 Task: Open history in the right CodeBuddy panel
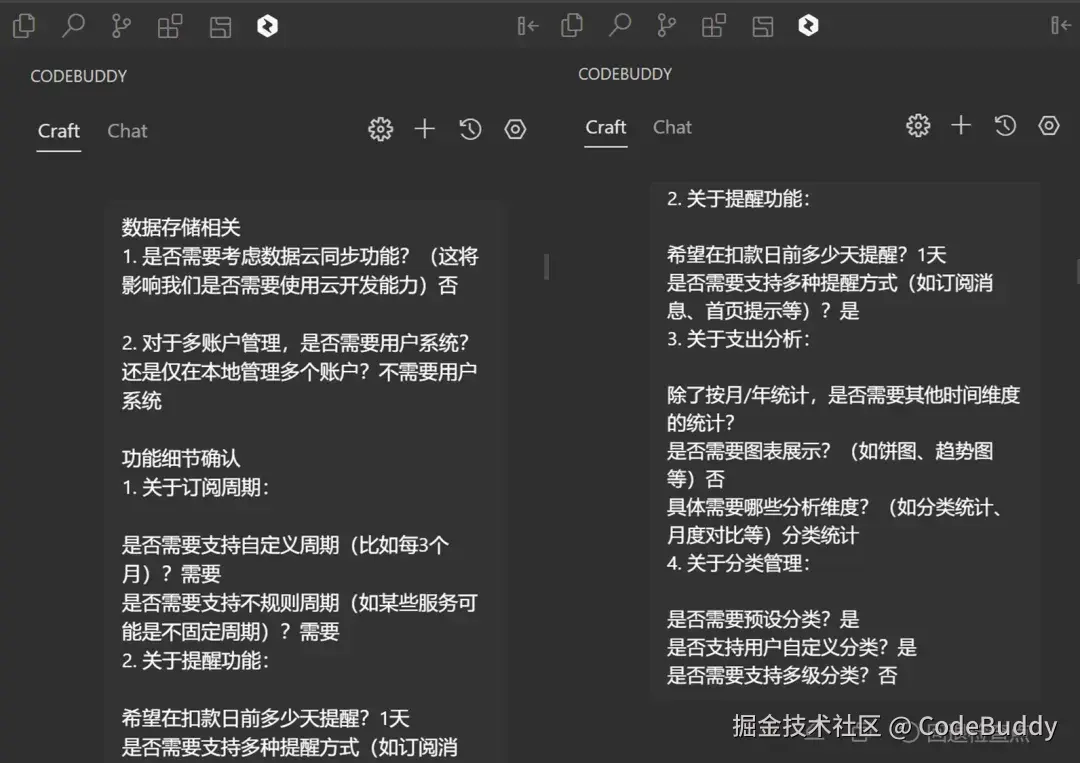[x=1005, y=126]
